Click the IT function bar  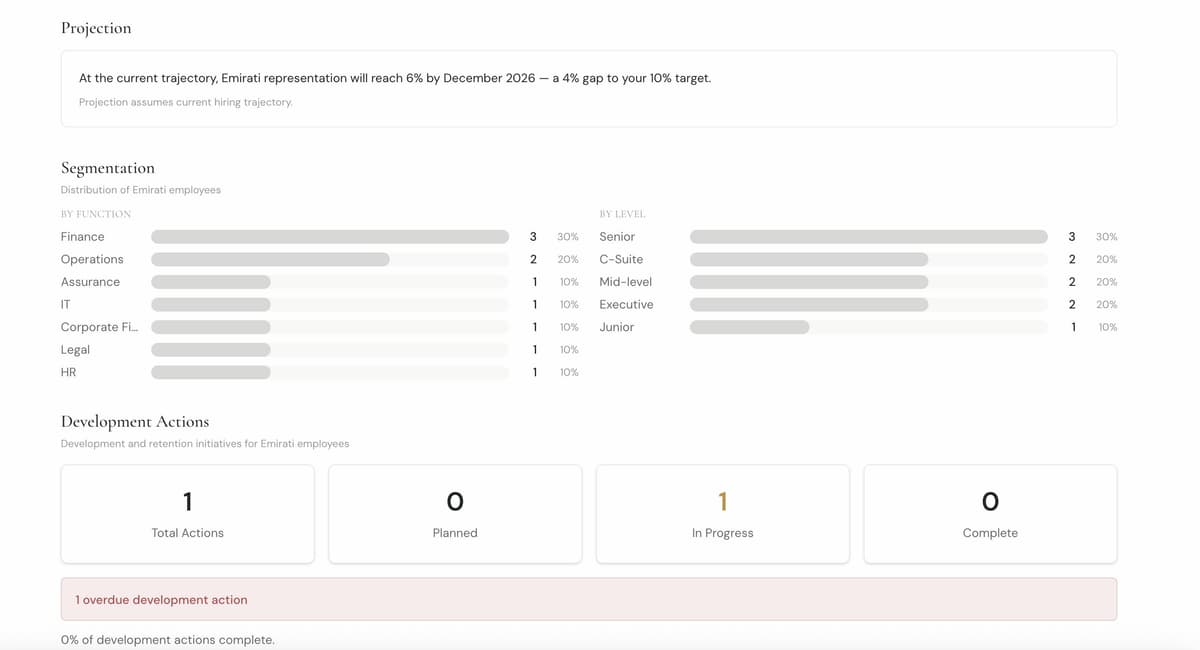click(x=330, y=304)
